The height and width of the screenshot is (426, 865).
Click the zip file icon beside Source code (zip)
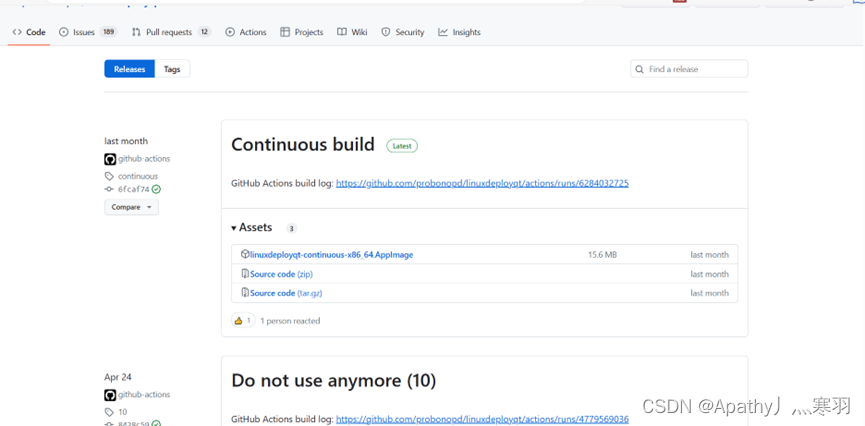coord(245,274)
